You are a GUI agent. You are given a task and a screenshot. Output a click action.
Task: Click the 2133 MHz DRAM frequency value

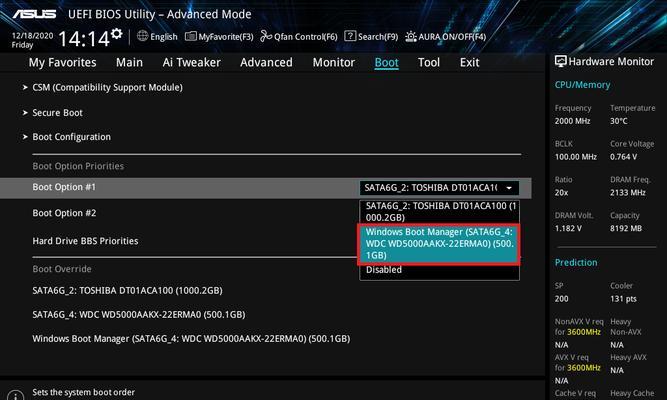tap(628, 193)
